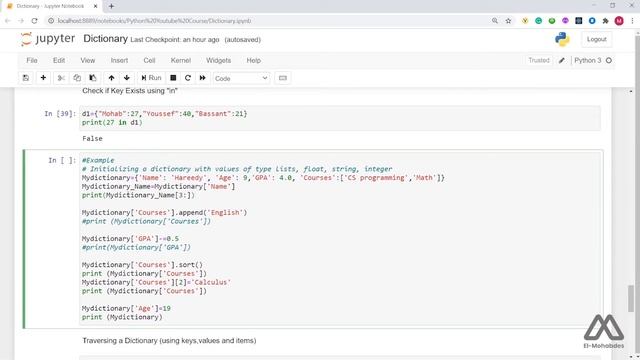640x360 pixels.
Task: Open the Edit menu
Action: [59, 60]
